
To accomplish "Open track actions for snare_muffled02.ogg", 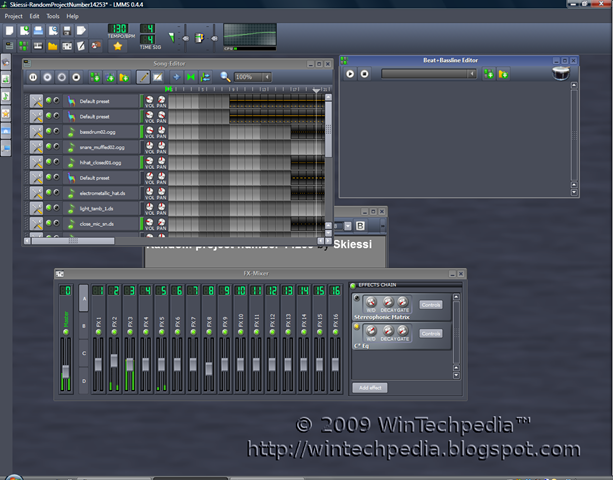I will click(x=36, y=147).
